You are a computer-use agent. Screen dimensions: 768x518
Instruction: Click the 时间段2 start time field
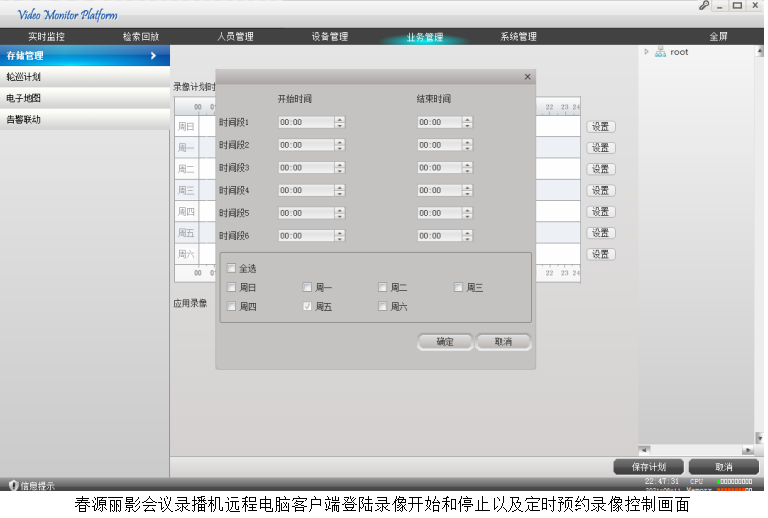click(306, 145)
